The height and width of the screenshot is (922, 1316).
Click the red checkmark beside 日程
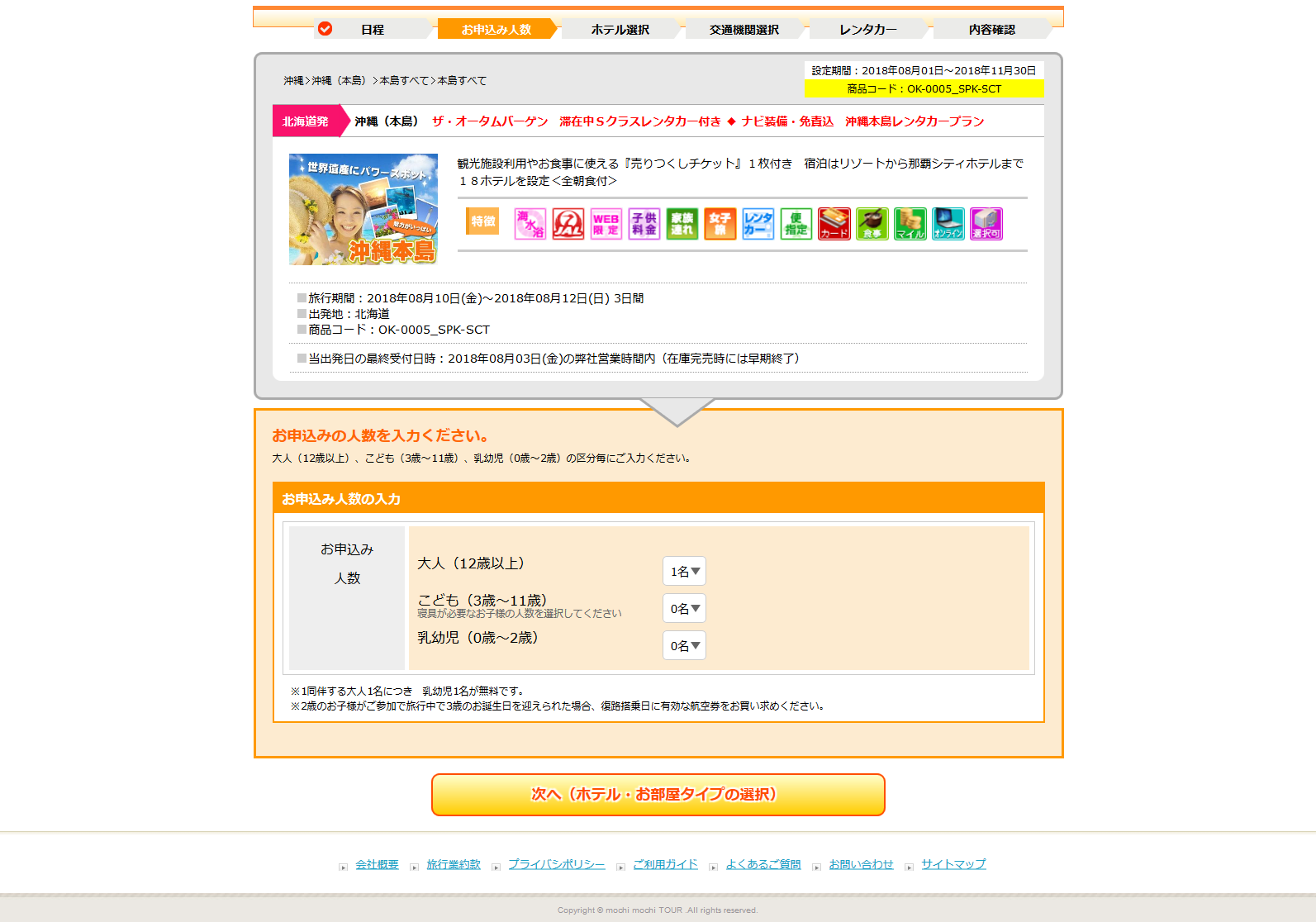[x=325, y=29]
